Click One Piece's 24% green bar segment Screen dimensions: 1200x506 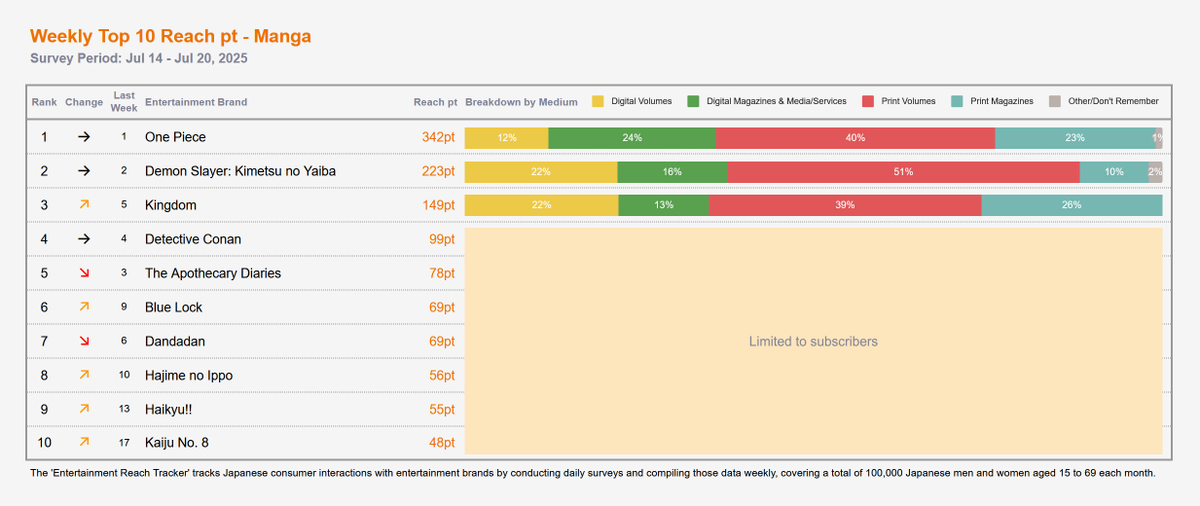pos(632,138)
